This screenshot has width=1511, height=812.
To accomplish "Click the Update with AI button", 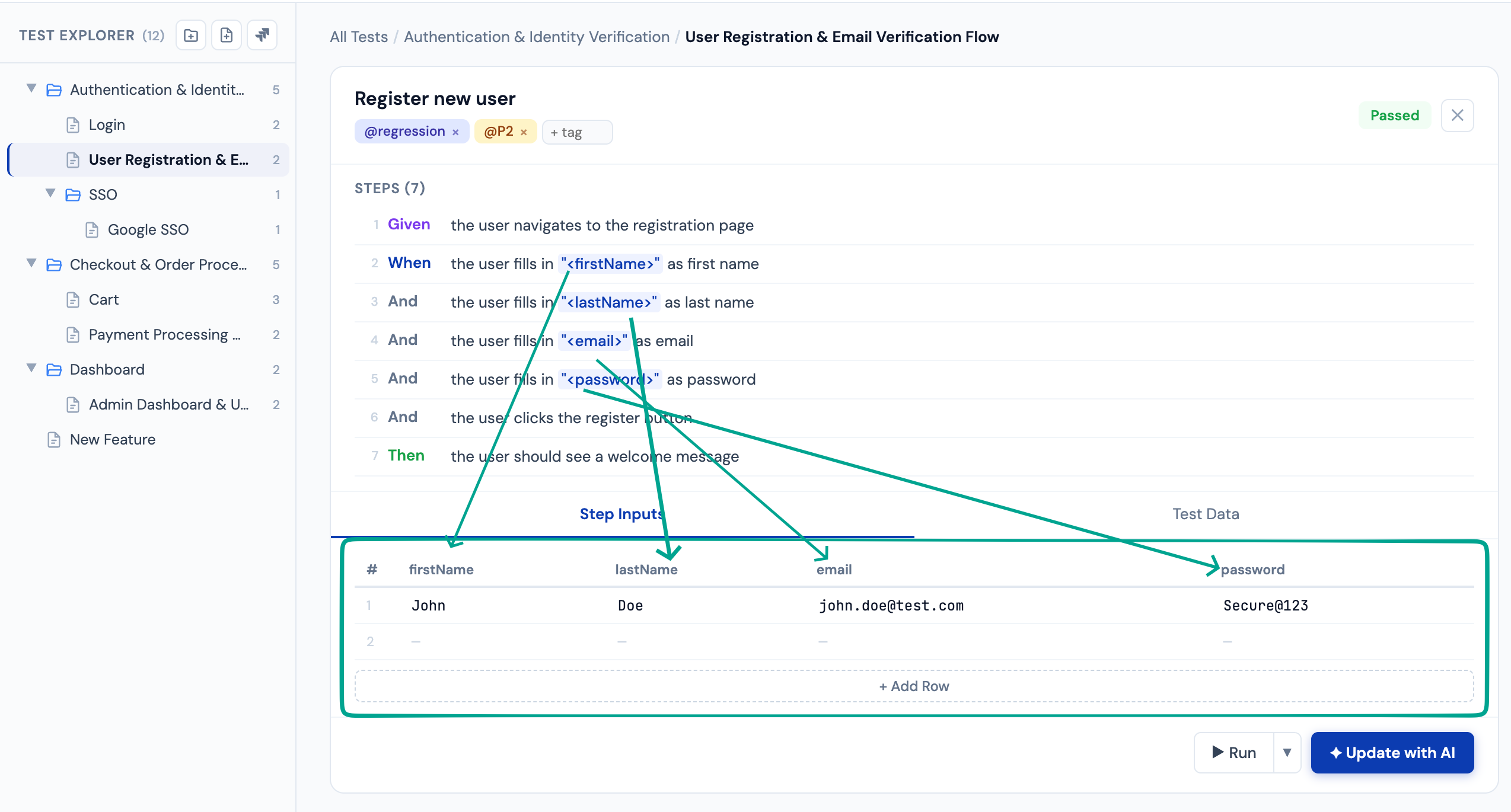I will pyautogui.click(x=1392, y=753).
